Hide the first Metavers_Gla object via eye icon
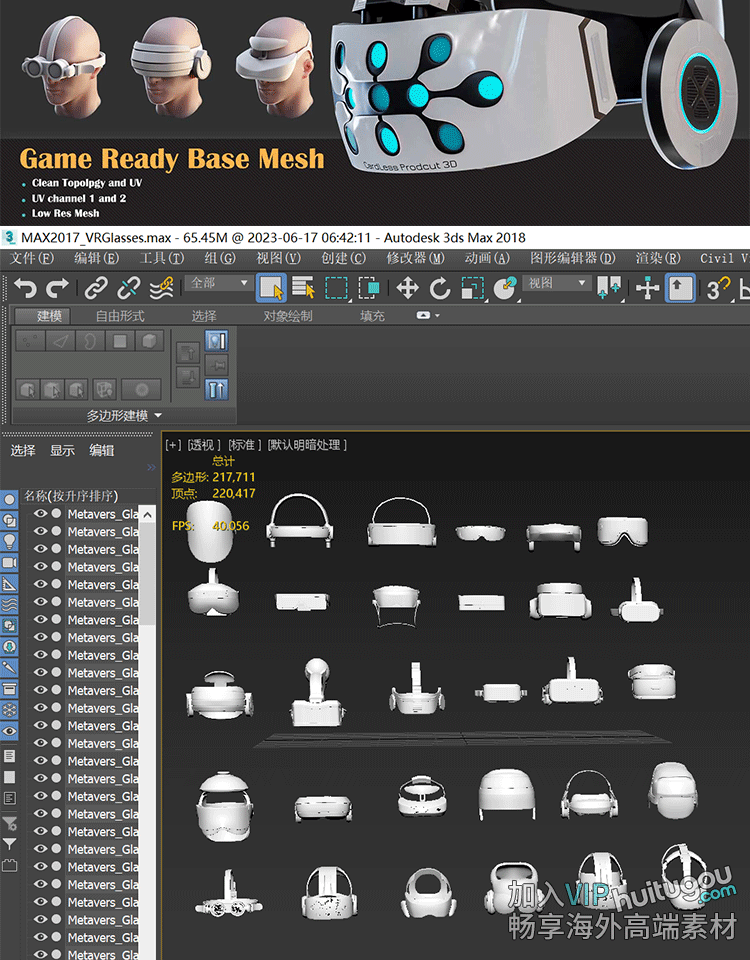750x960 pixels. [x=41, y=514]
